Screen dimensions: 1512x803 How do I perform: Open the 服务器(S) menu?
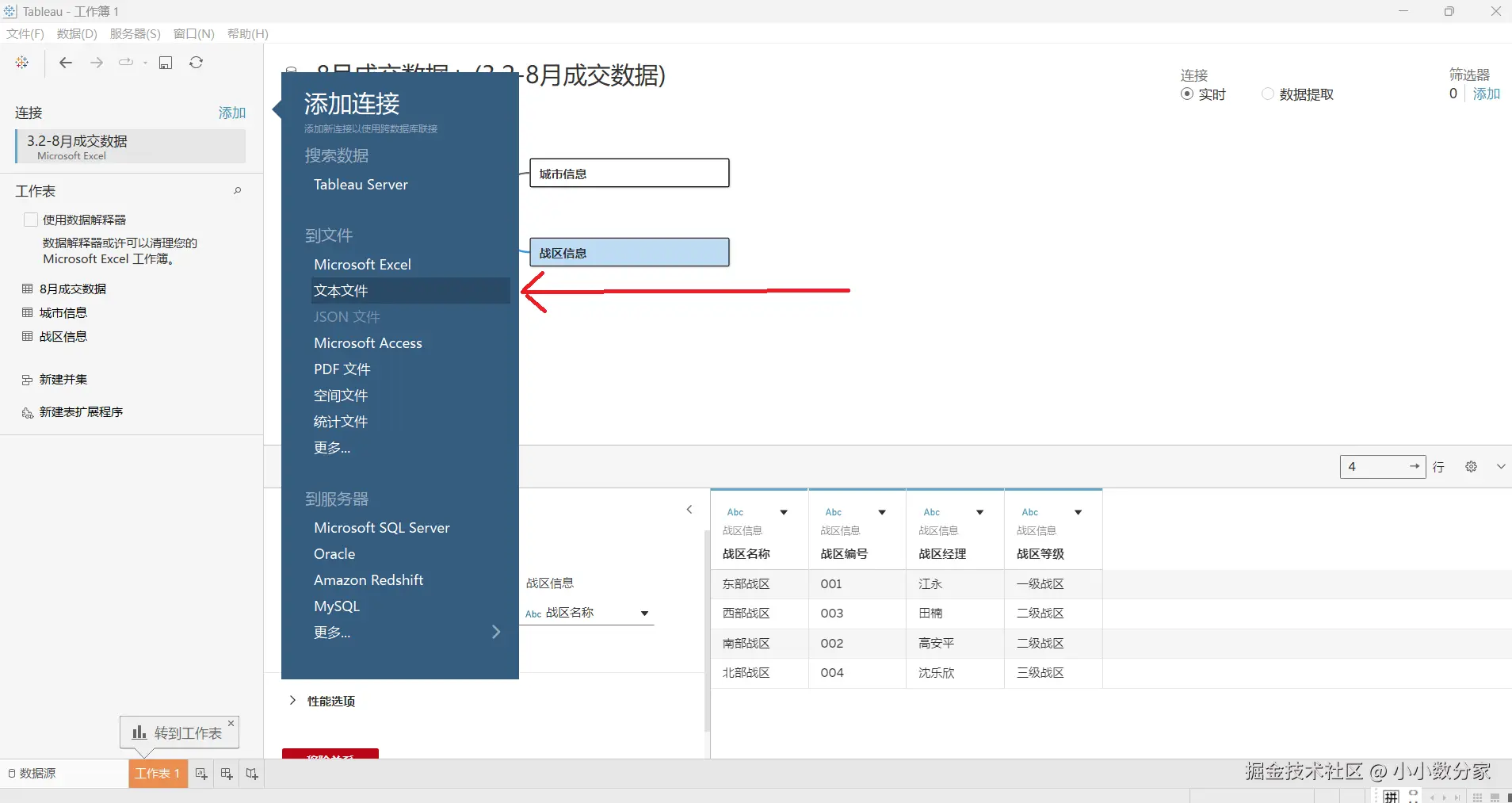[135, 34]
